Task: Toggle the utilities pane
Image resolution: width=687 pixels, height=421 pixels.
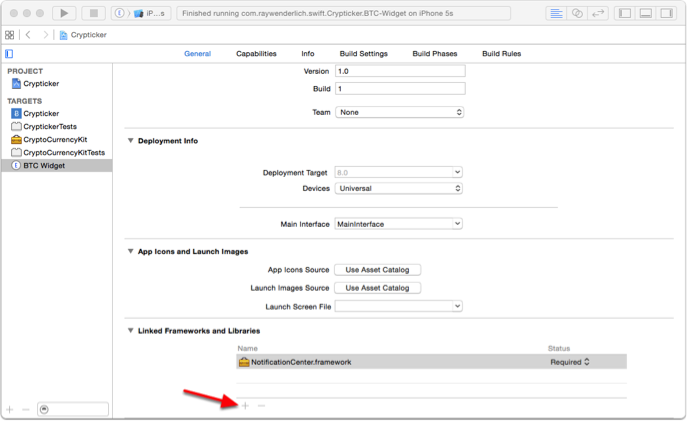Action: tap(666, 13)
